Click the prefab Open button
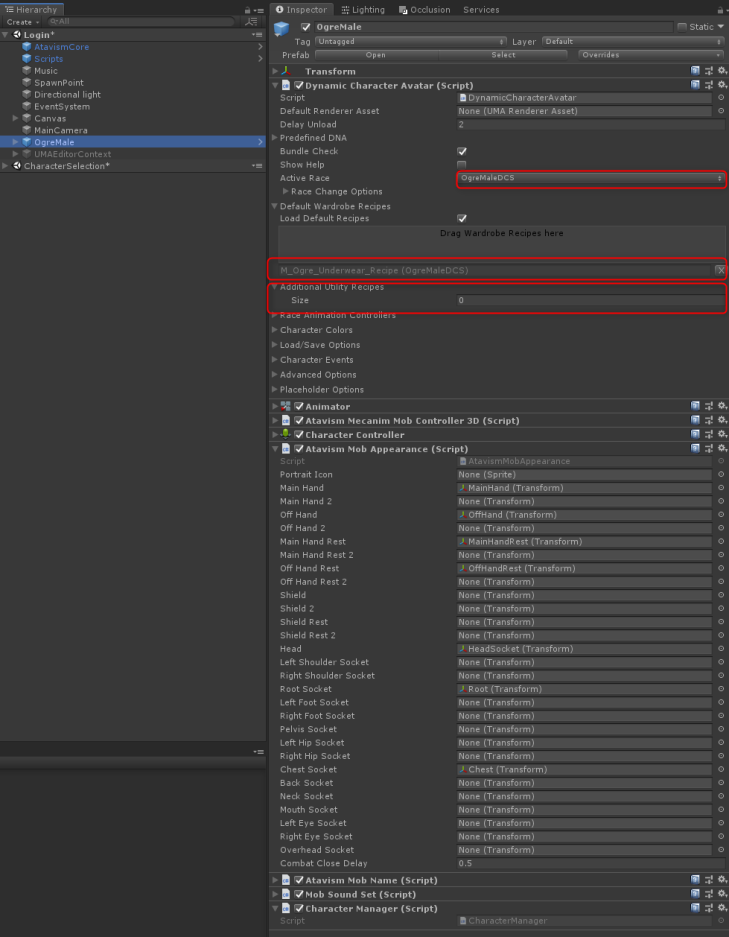This screenshot has width=729, height=937. click(376, 55)
